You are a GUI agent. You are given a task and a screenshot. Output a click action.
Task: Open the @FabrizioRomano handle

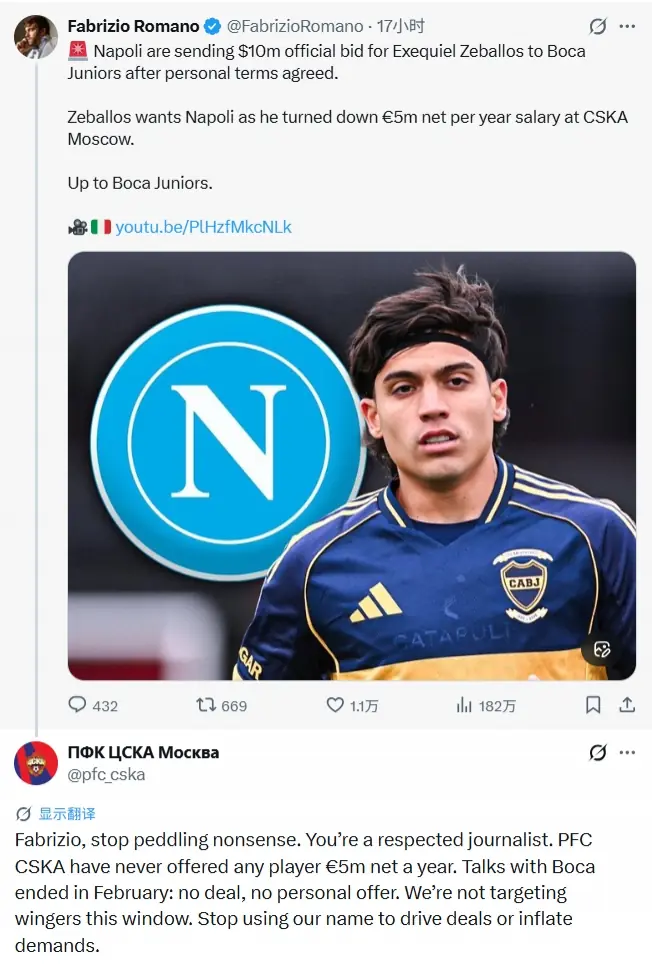click(x=294, y=26)
